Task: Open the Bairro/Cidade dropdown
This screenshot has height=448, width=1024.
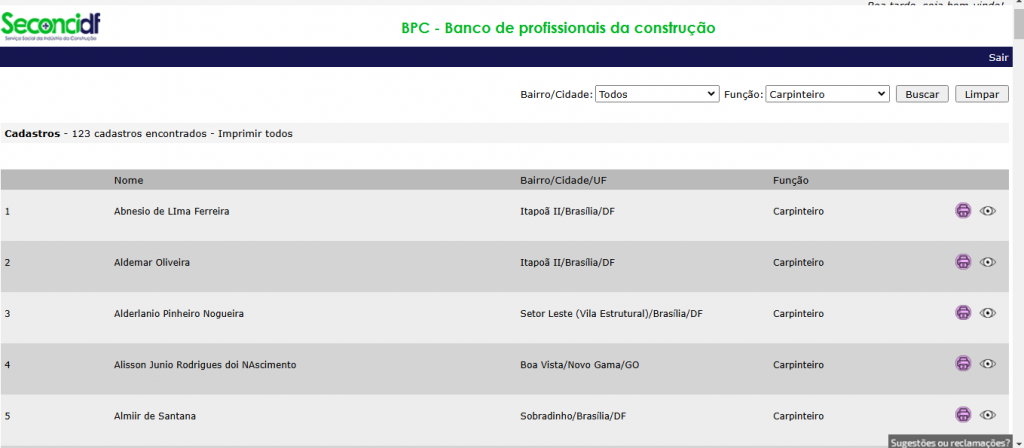Action: [x=657, y=94]
